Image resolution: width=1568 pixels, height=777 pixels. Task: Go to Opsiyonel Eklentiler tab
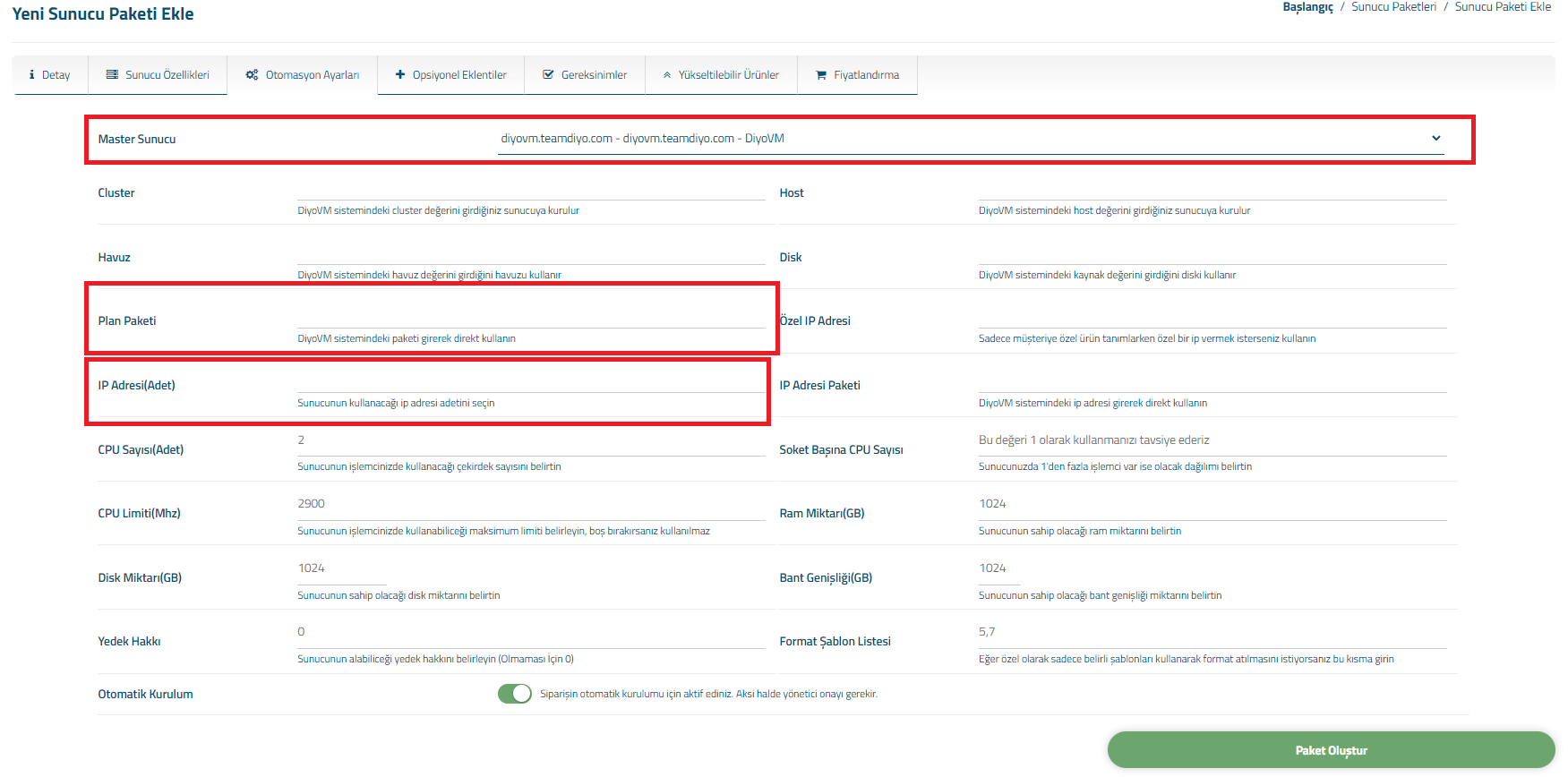tap(451, 75)
